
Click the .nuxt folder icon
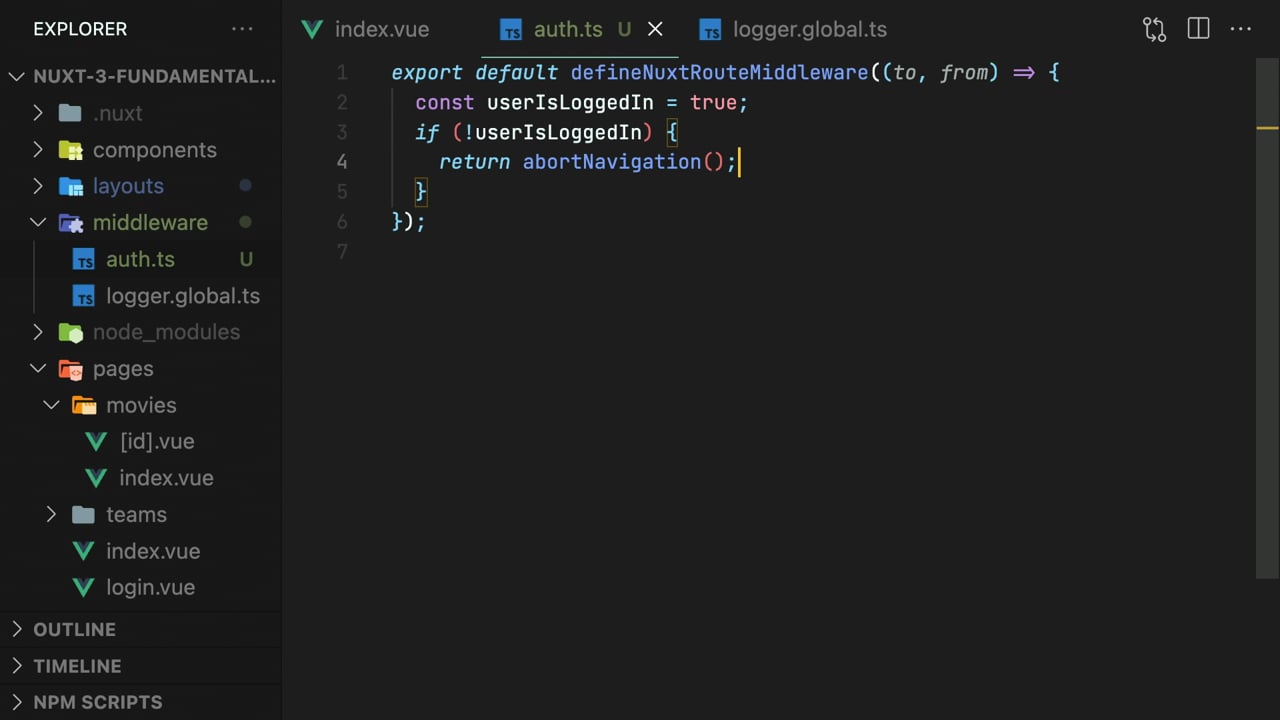pos(70,113)
